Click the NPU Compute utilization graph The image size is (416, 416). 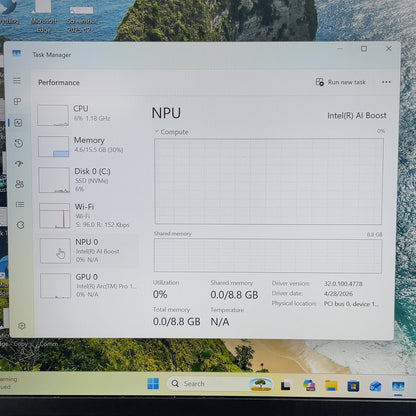point(268,182)
